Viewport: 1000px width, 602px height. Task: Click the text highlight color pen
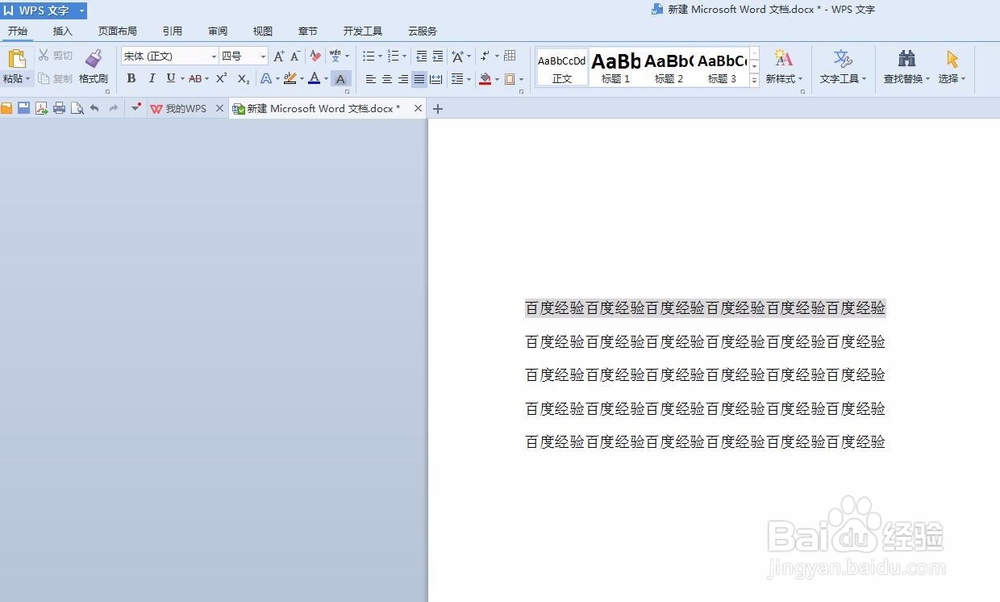coord(290,78)
